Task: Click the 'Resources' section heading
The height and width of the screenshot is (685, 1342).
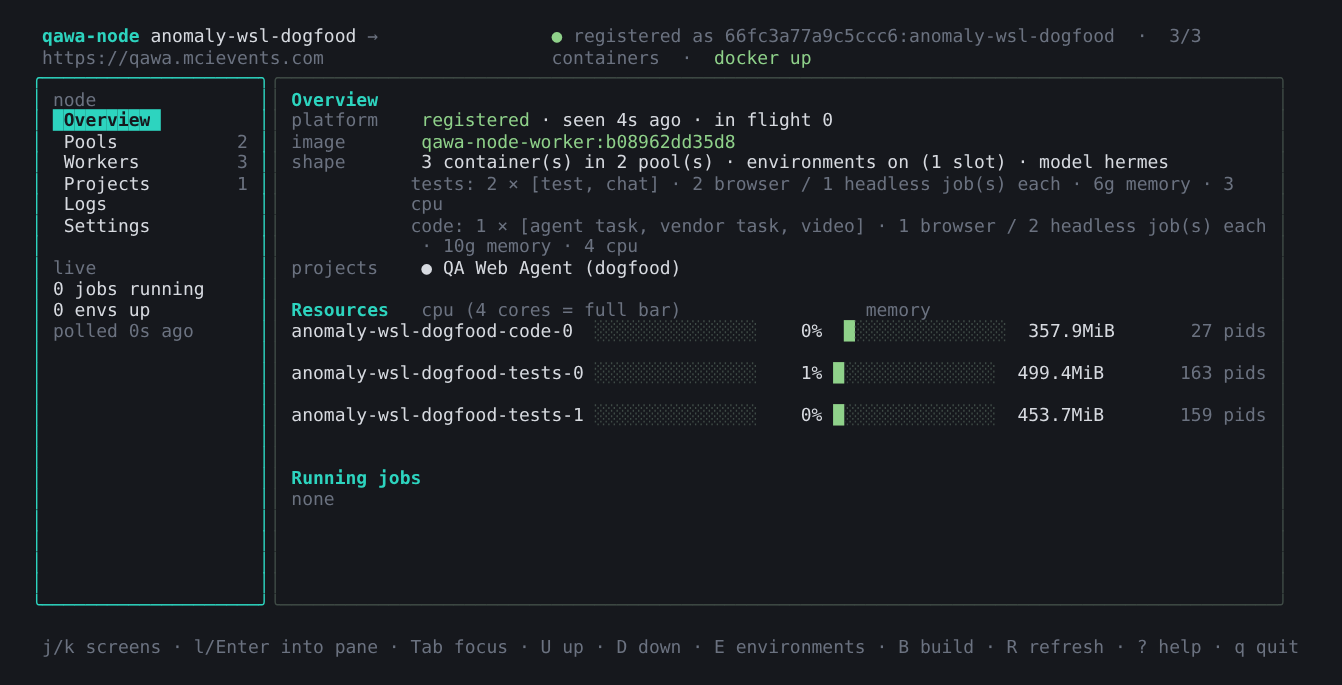Action: click(339, 310)
